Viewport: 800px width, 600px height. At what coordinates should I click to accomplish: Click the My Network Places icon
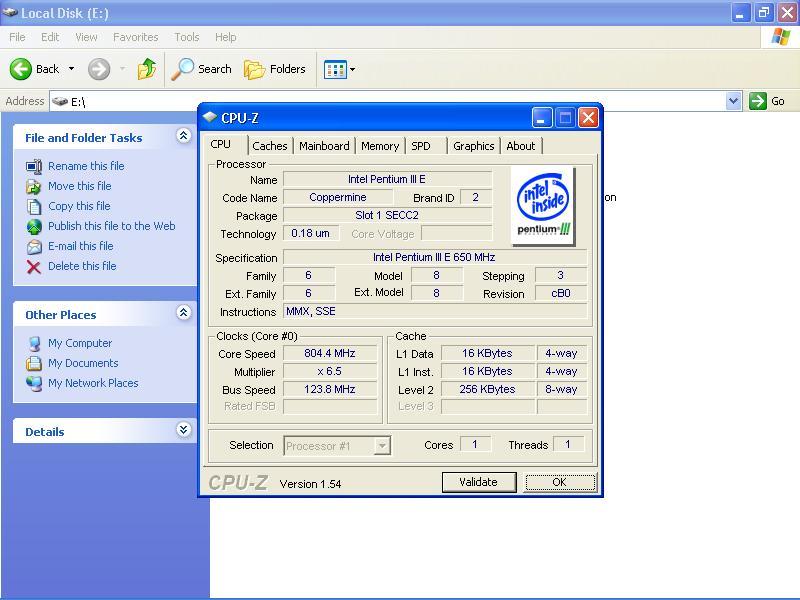34,383
